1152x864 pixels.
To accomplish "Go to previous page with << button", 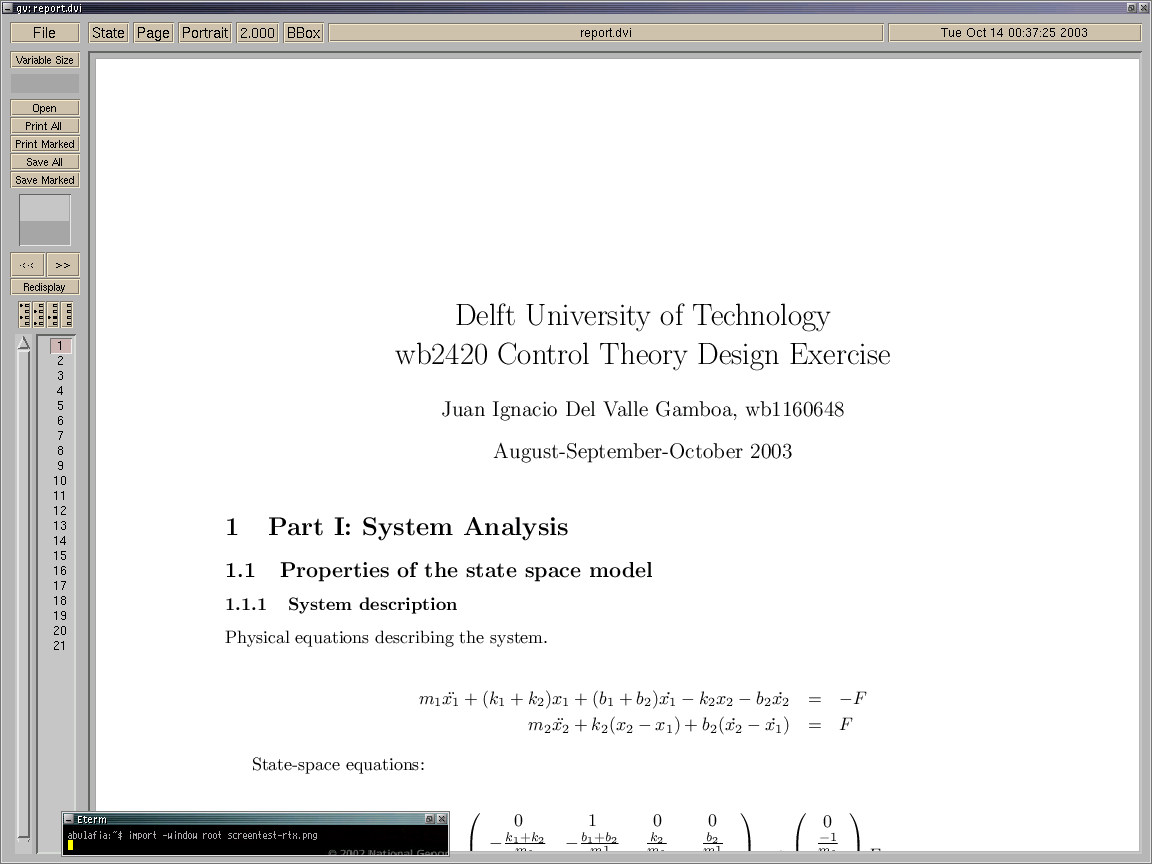I will 27,264.
